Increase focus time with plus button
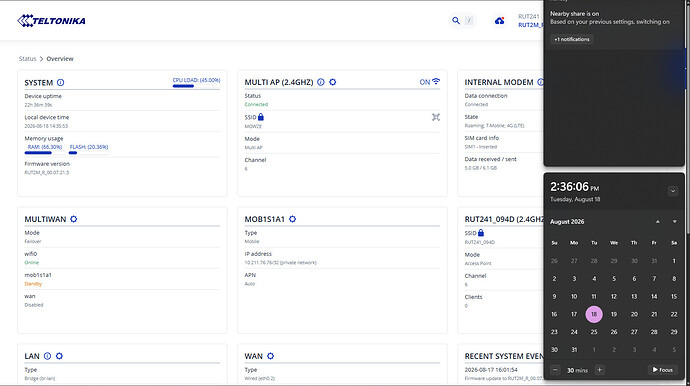Image resolution: width=690 pixels, height=386 pixels. [599, 370]
